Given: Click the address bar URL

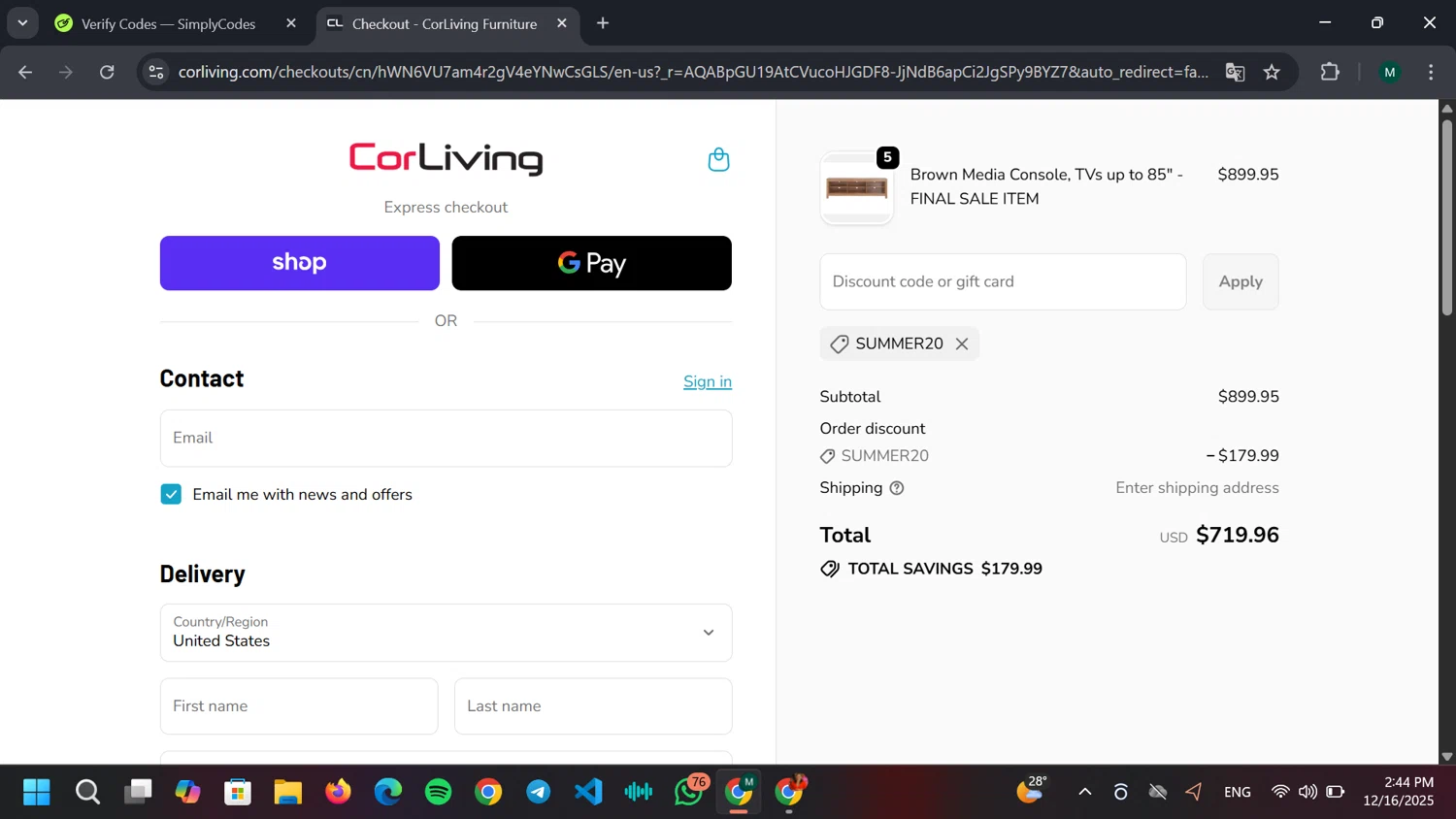Looking at the screenshot, I should click(x=693, y=72).
